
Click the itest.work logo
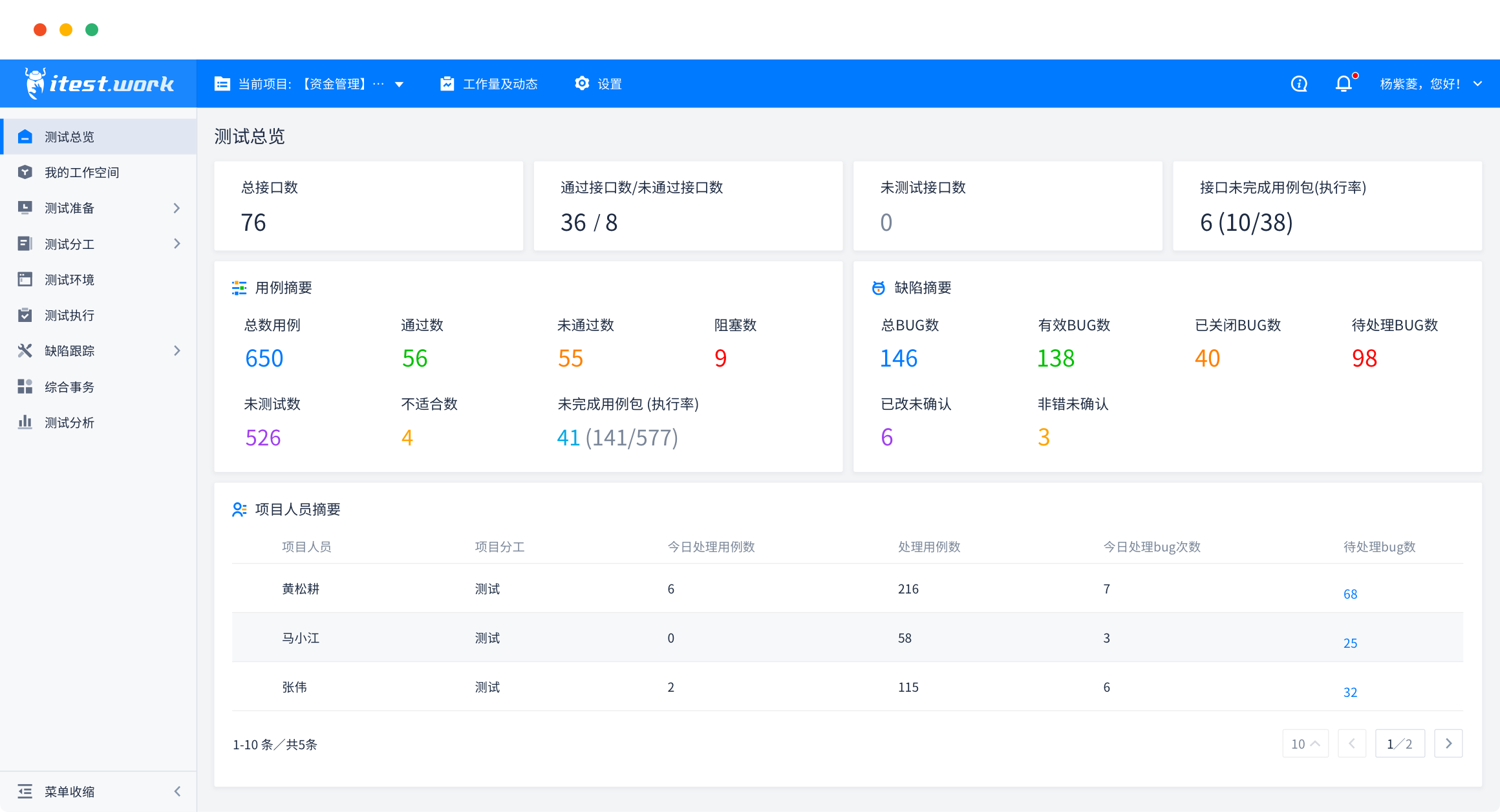point(100,84)
